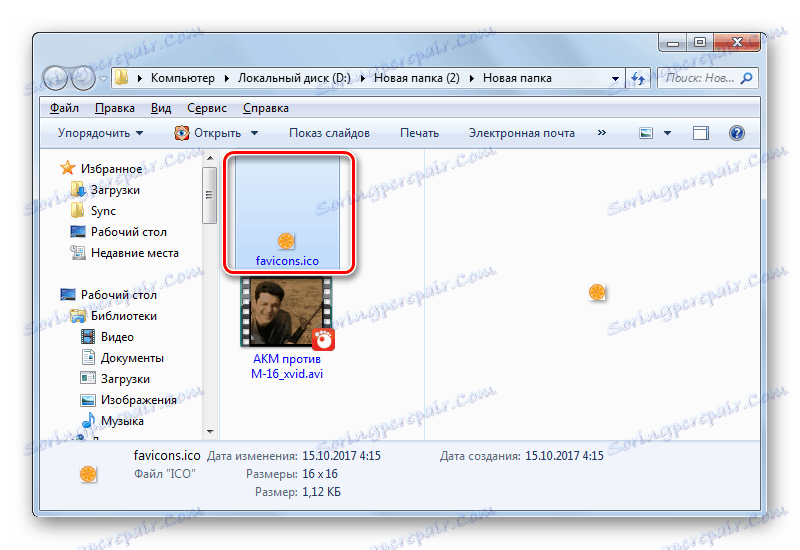Screen dimensions: 800x550
Task: Select the Рабочий стол tree root
Action: pos(118,295)
